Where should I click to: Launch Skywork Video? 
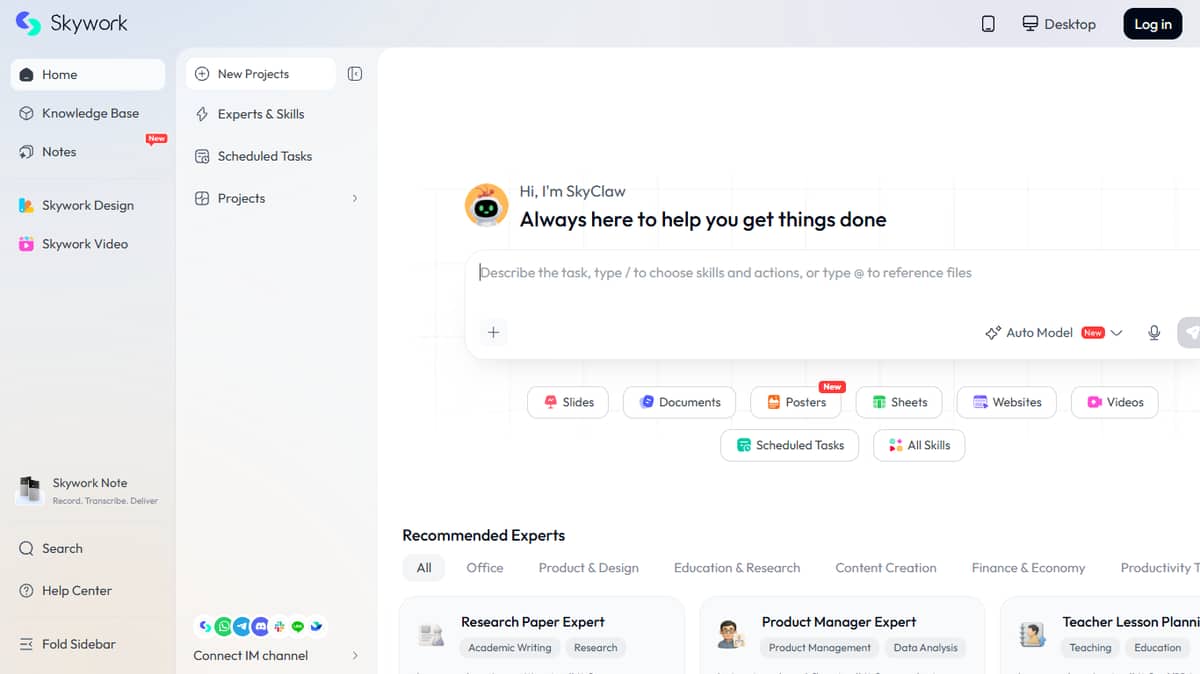[88, 244]
